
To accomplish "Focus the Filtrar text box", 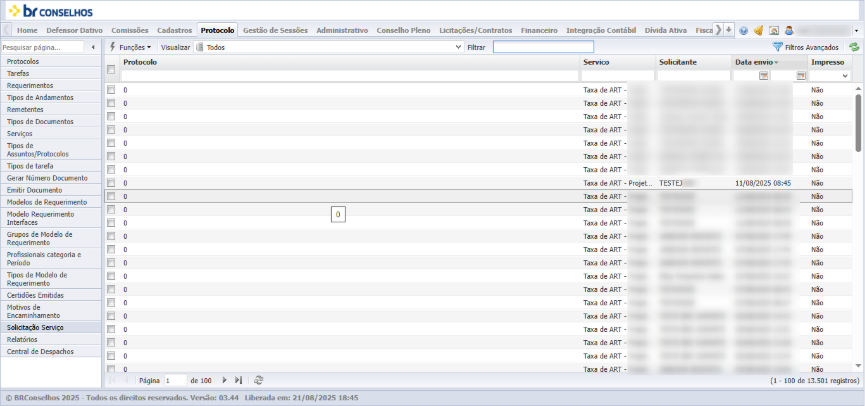I will click(x=543, y=47).
